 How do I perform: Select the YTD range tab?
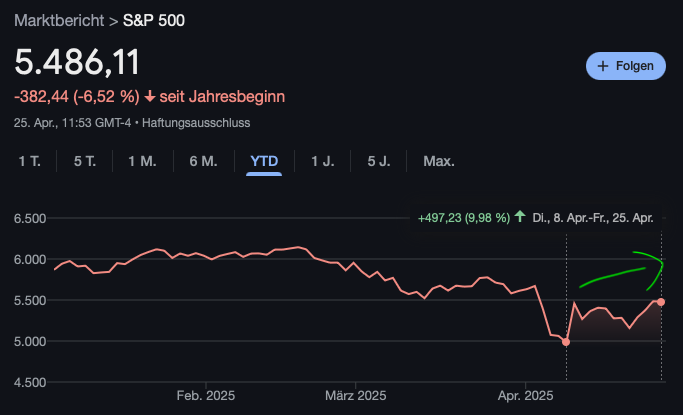[x=264, y=161]
